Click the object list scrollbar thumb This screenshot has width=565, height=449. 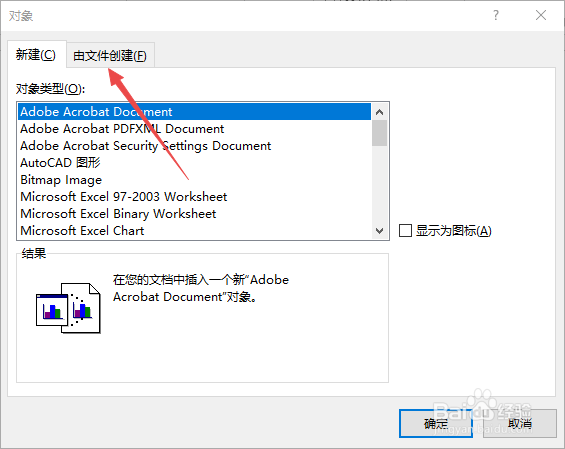click(379, 133)
